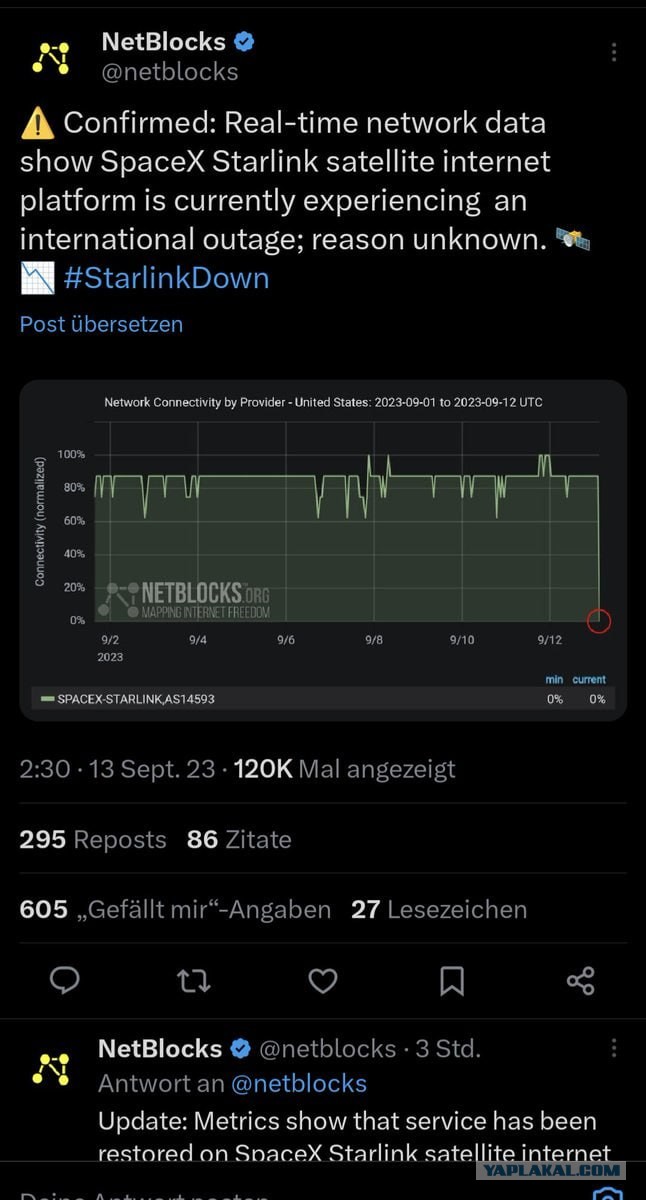Image resolution: width=646 pixels, height=1200 pixels.
Task: Open NetBlocks profile avatar at top
Action: pos(50,58)
